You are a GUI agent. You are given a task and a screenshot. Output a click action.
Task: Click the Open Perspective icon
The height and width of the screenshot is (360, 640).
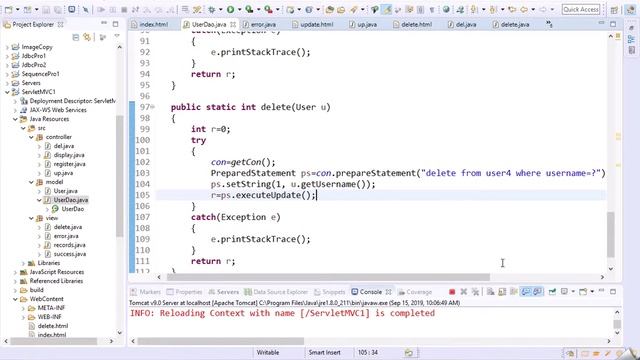pos(614,9)
